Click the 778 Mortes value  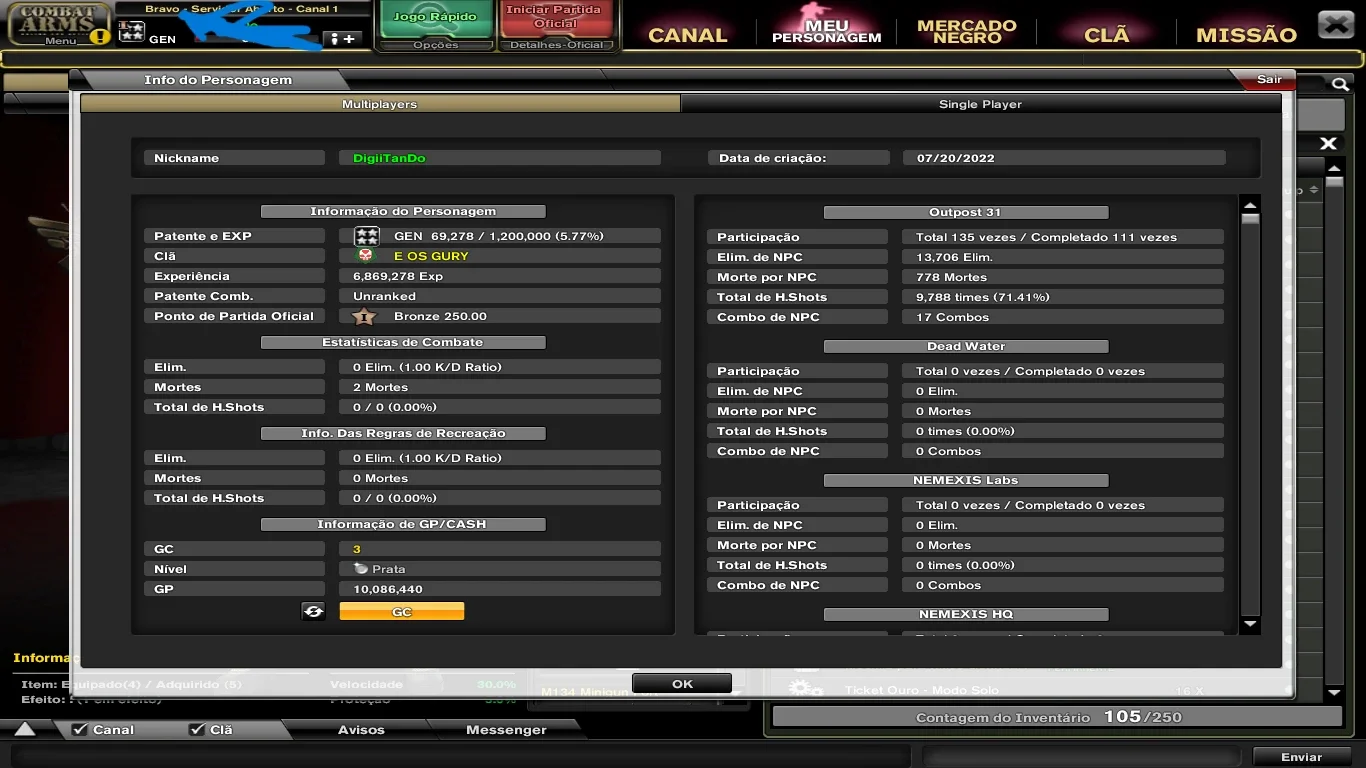(x=951, y=277)
